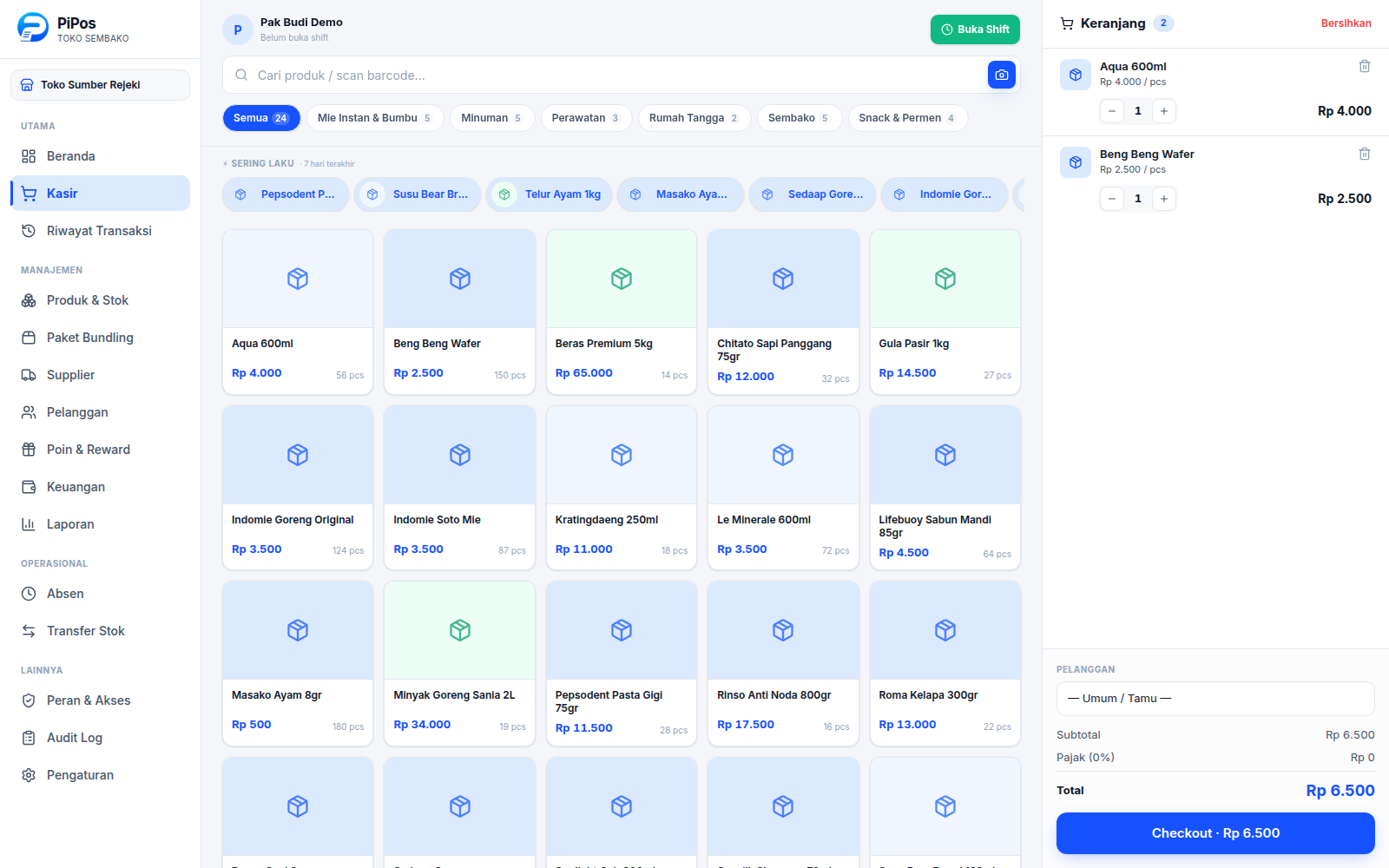Click the Keuangan wallet icon
The image size is (1389, 868).
click(29, 487)
